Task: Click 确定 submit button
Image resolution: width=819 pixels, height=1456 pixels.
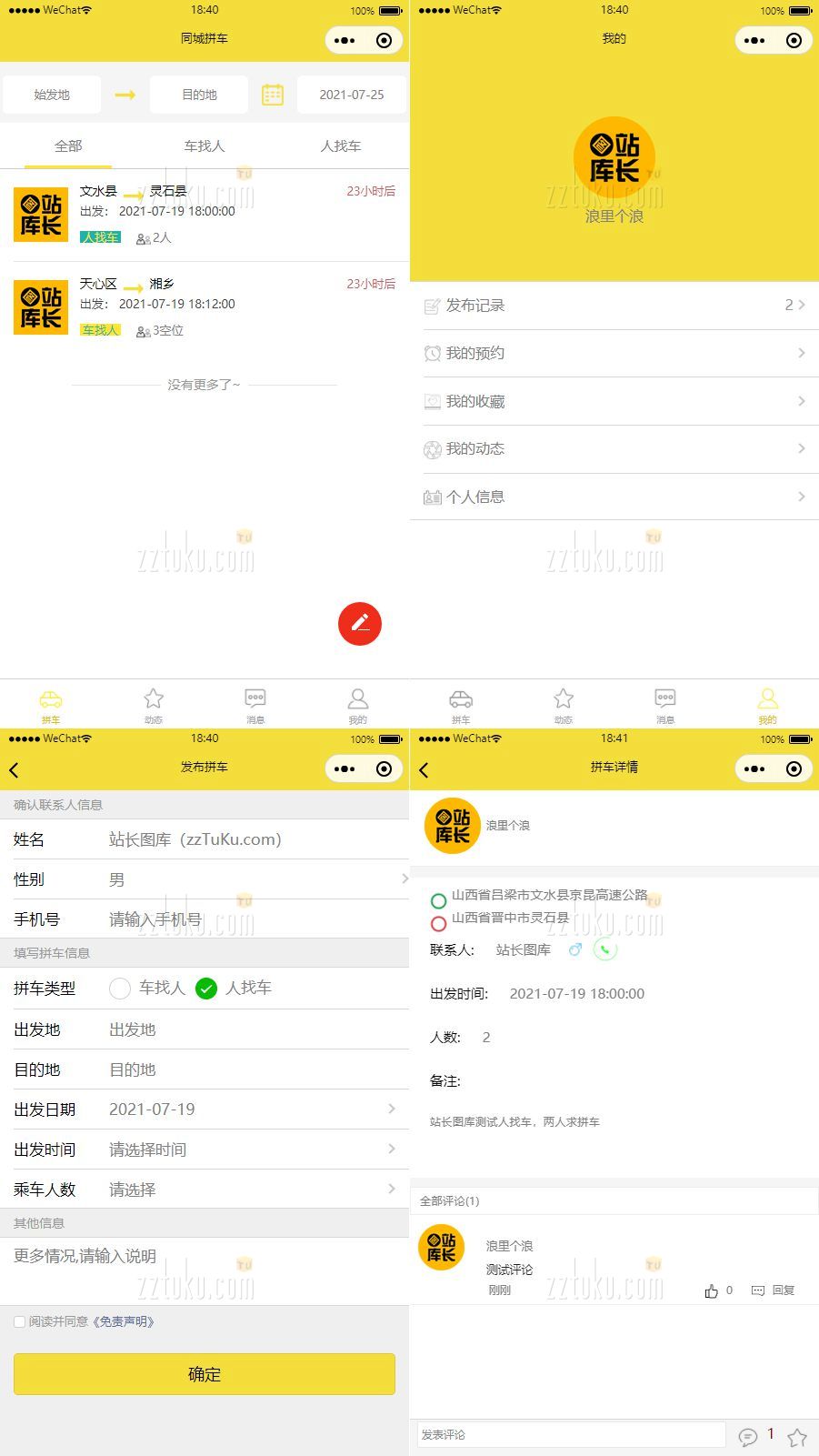Action: [x=205, y=1374]
